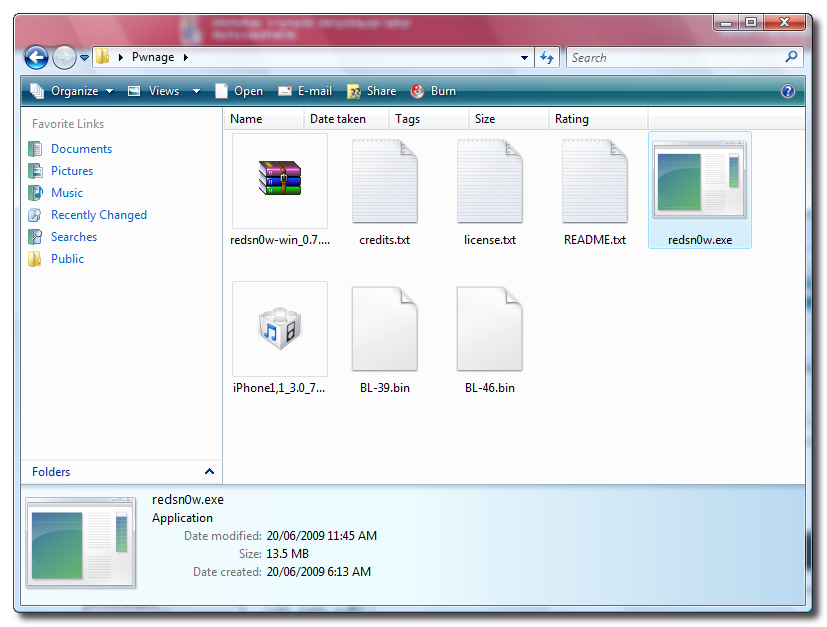The image size is (827, 627).
Task: Select the BL-39.bin file icon
Action: click(384, 329)
